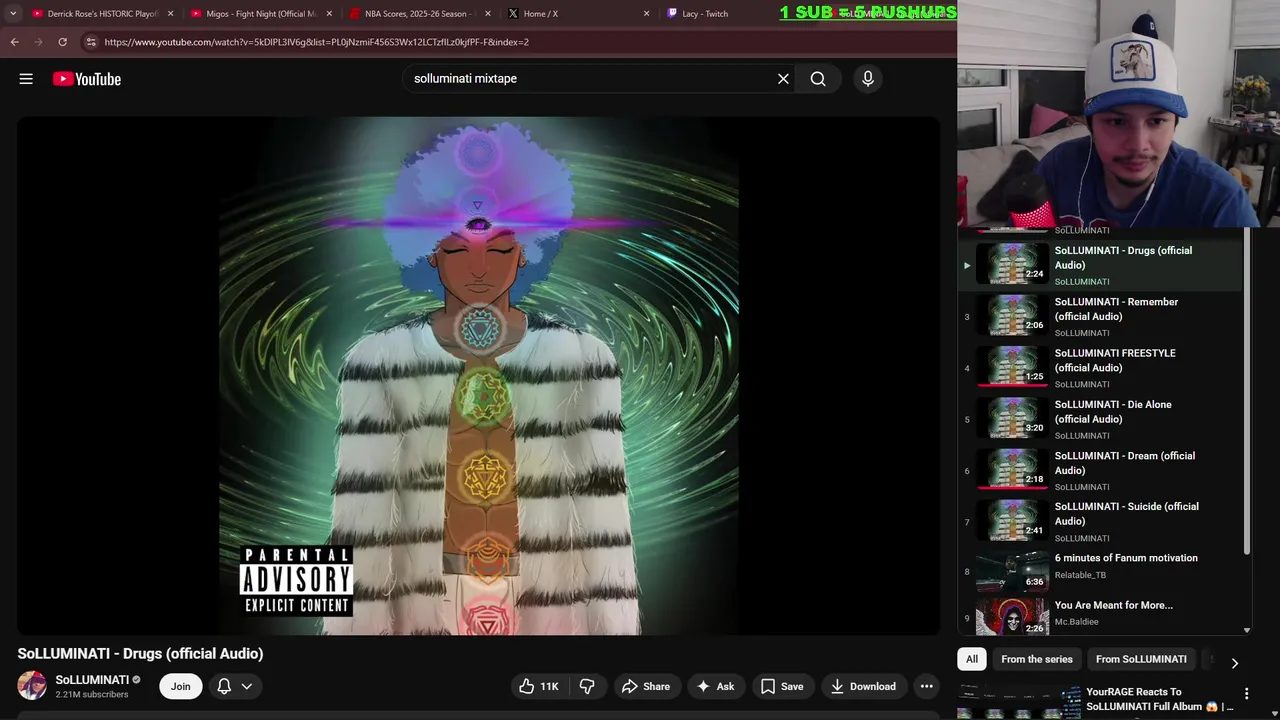The height and width of the screenshot is (720, 1280).
Task: Select playlist item SoLLUMINATI - Drugs
Action: (x=1100, y=265)
